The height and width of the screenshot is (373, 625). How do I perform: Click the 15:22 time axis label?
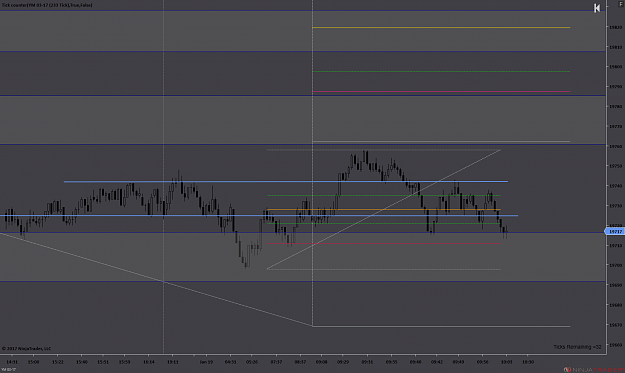[58, 362]
